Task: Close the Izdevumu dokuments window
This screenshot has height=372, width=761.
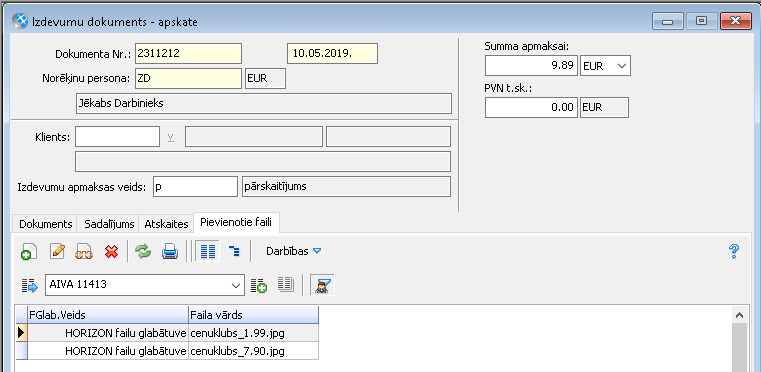Action: 736,21
